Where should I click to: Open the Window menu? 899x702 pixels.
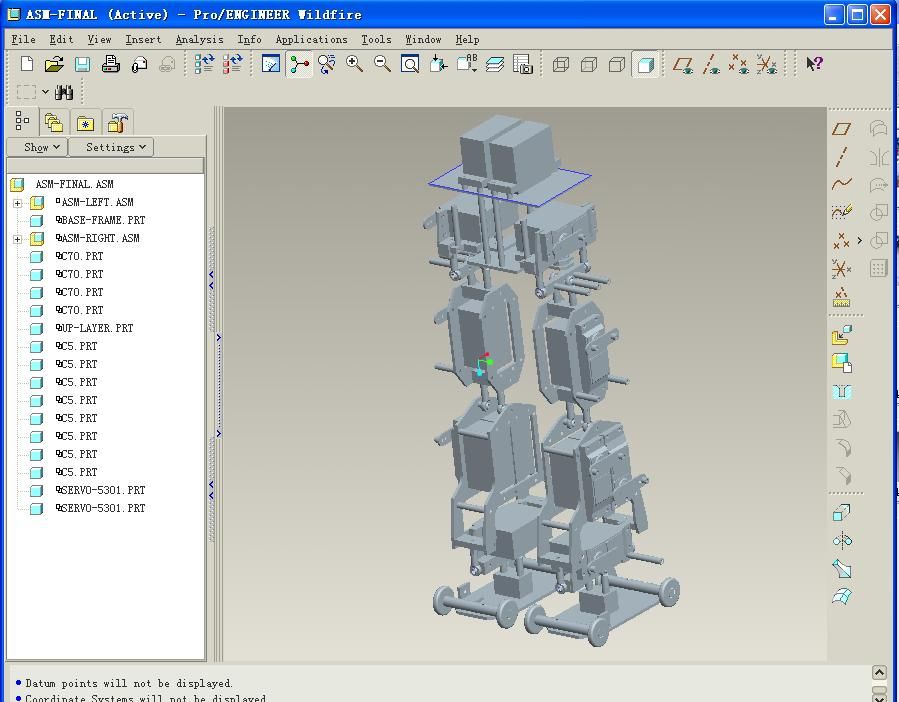tap(423, 40)
